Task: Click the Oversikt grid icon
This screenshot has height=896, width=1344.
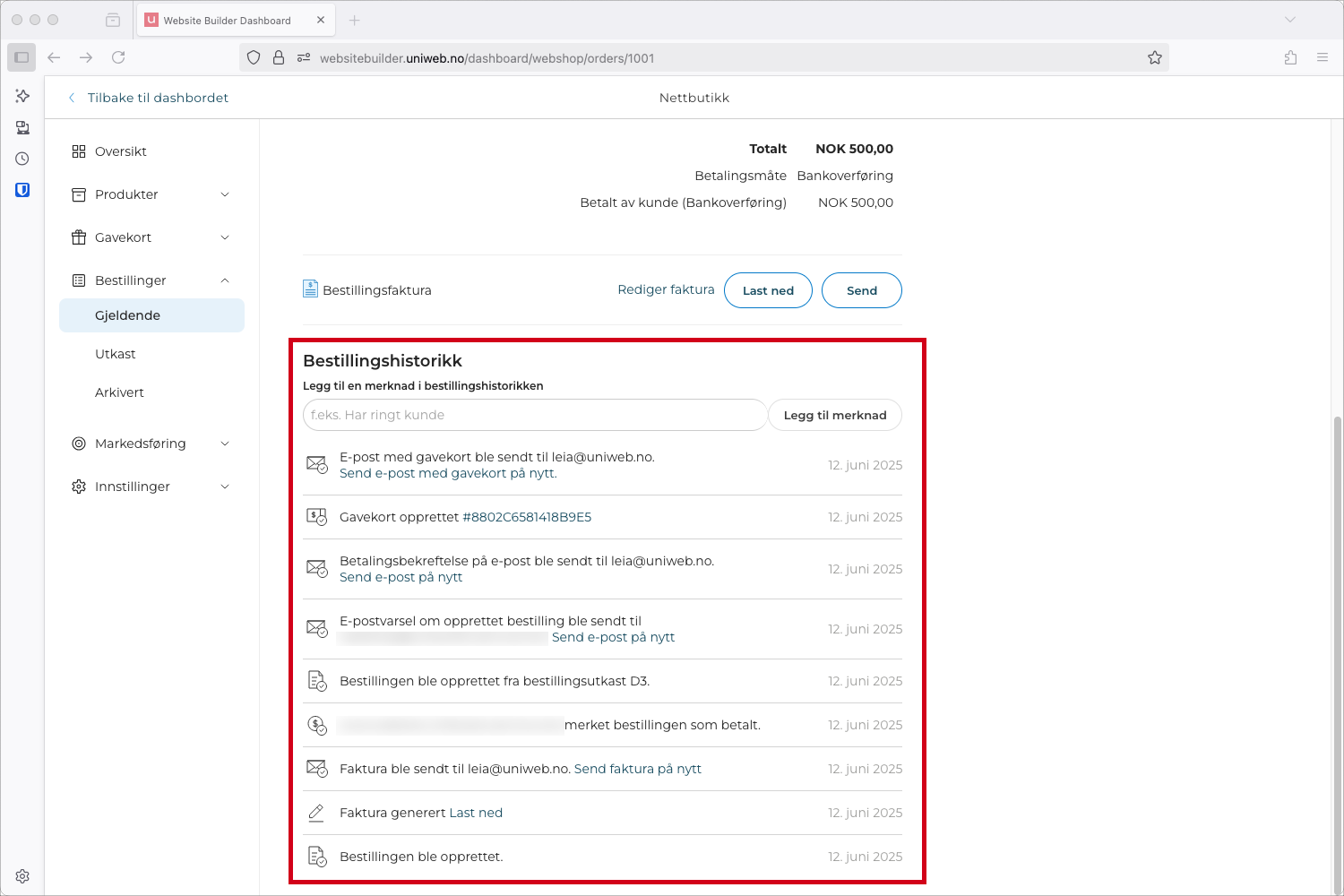Action: click(79, 151)
